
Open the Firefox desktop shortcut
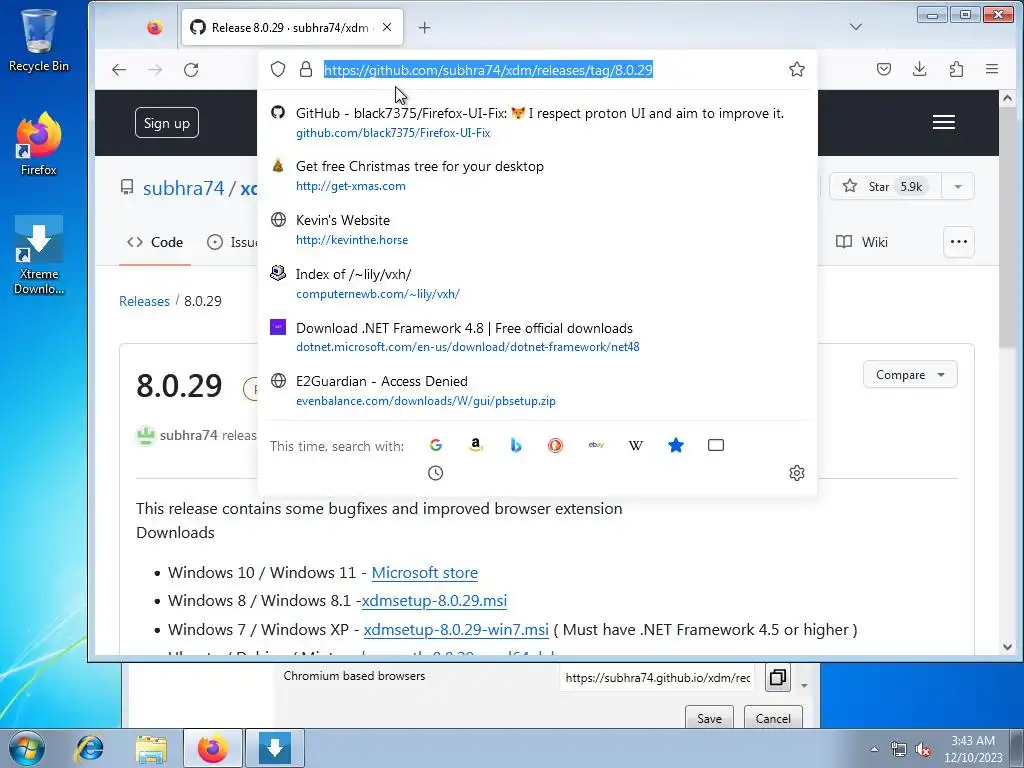(39, 144)
